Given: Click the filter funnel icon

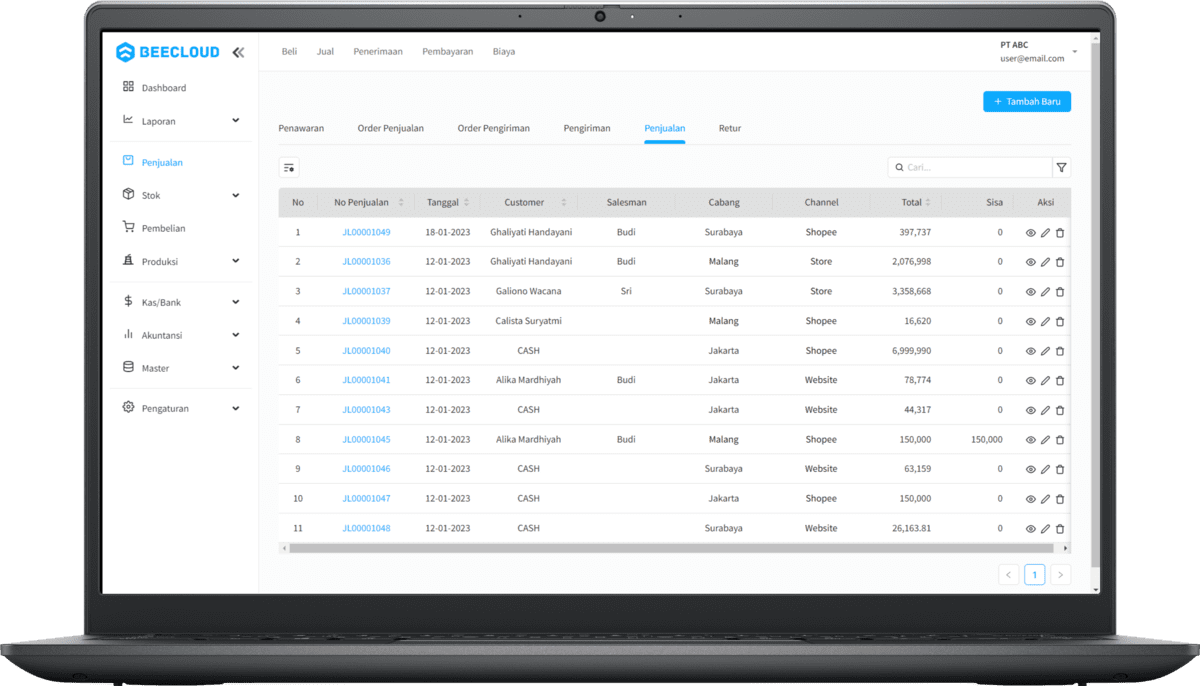Looking at the screenshot, I should tap(1062, 168).
